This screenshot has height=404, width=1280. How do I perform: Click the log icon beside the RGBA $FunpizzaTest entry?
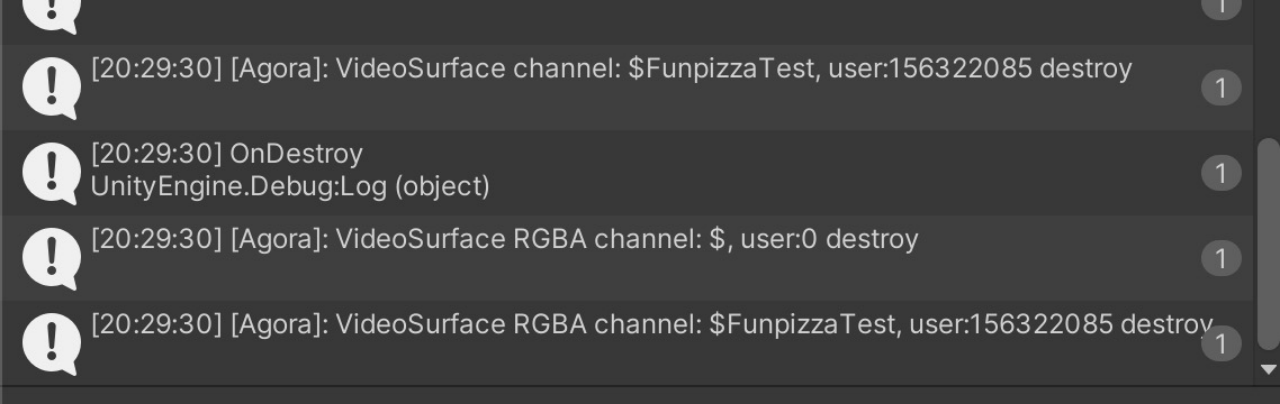coord(51,342)
